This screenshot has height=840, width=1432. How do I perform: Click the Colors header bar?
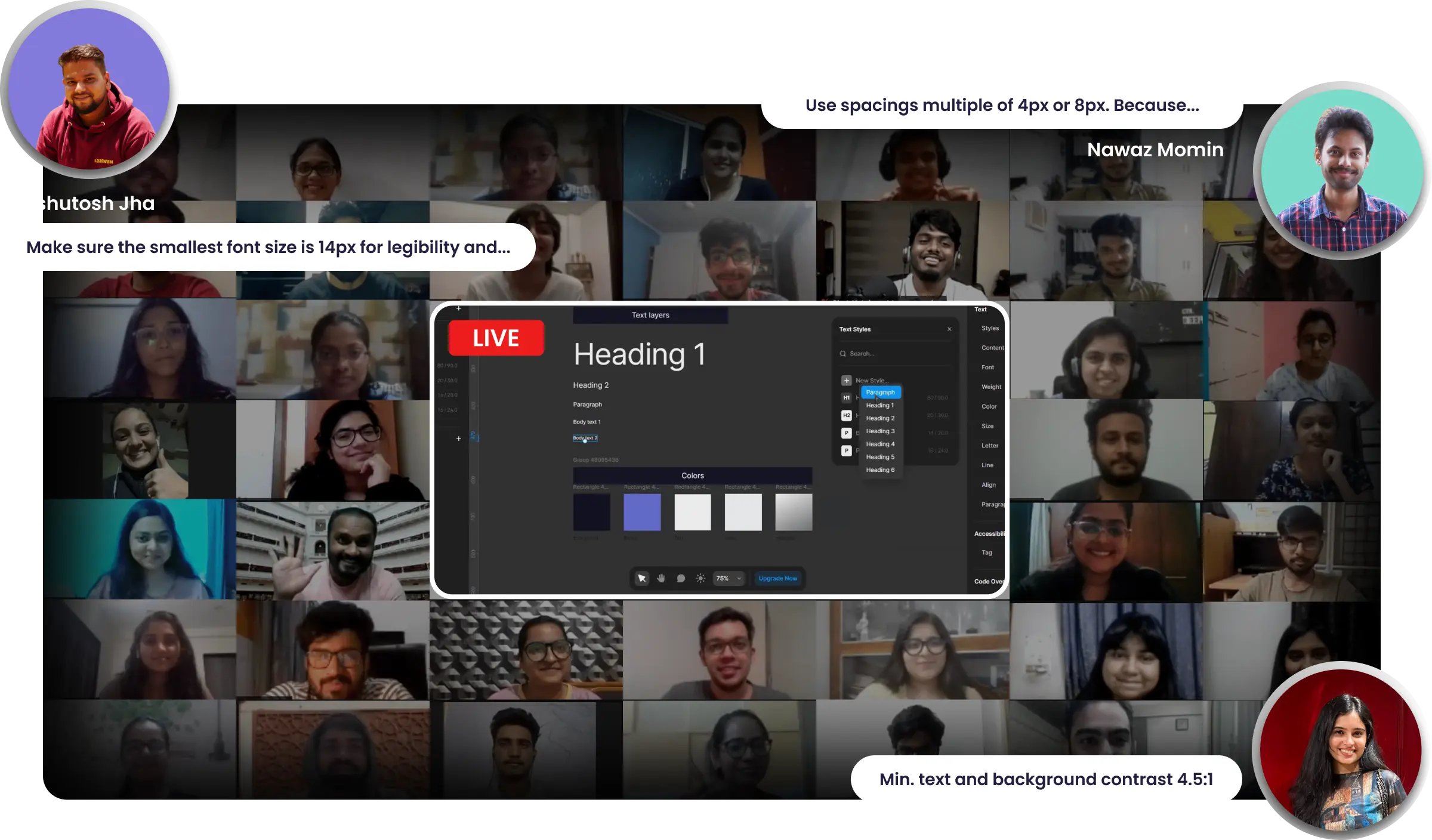pyautogui.click(x=692, y=475)
